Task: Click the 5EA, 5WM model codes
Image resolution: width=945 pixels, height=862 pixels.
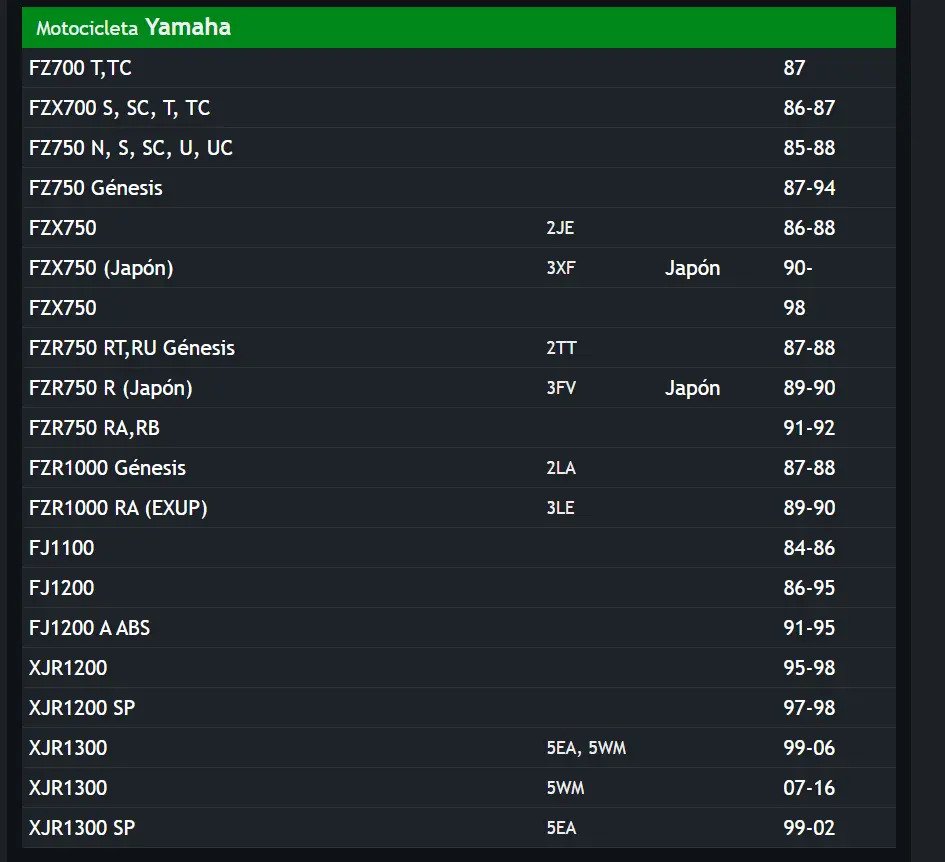Action: 586,748
